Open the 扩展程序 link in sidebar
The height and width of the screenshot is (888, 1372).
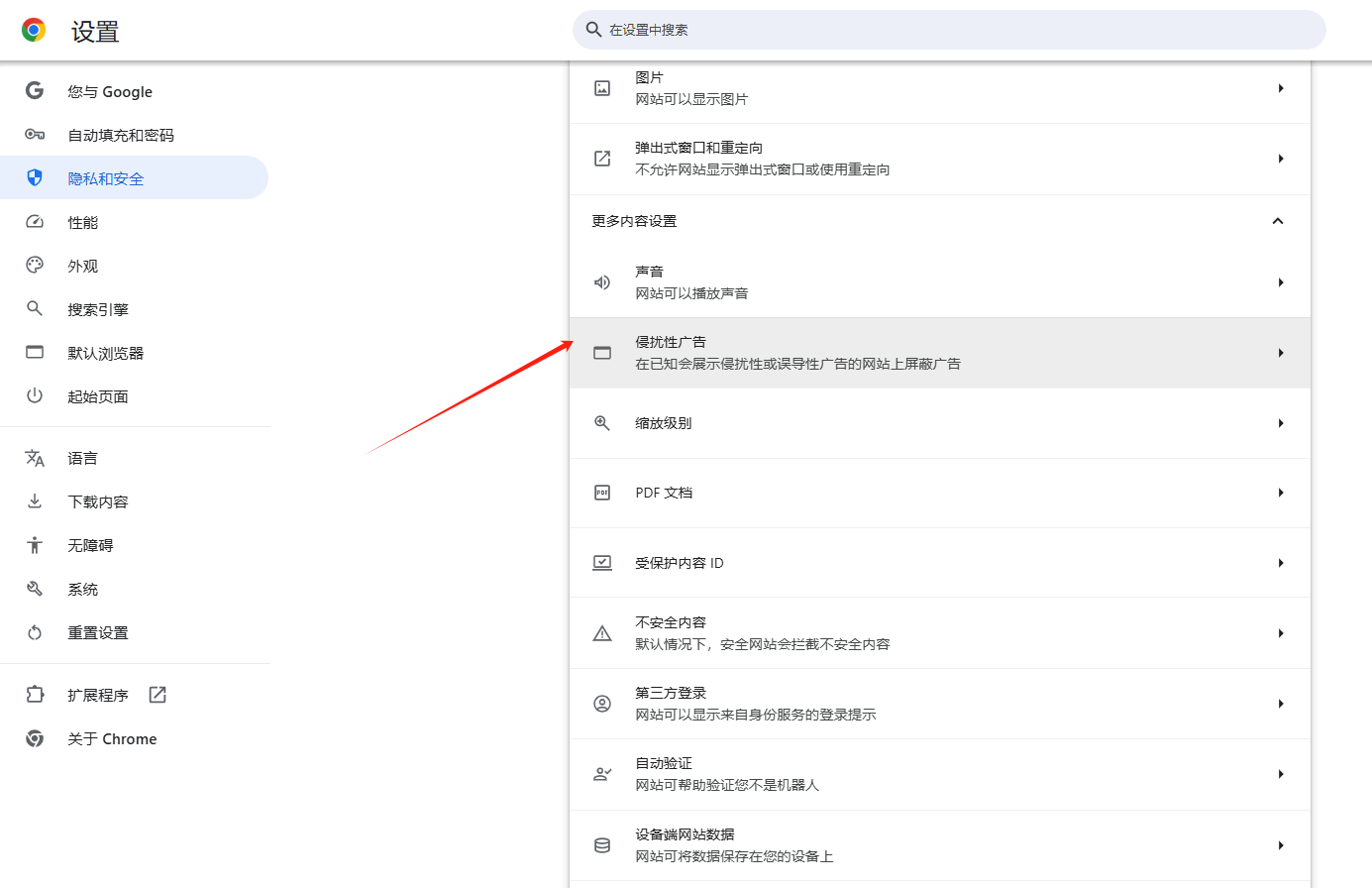coord(134,695)
